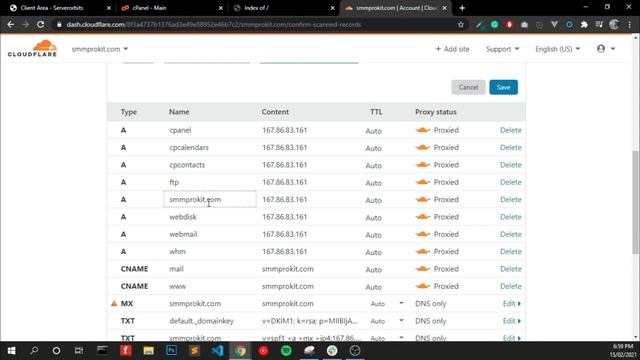The width and height of the screenshot is (640, 360).
Task: Click the Proxy status column header
Action: [x=436, y=112]
